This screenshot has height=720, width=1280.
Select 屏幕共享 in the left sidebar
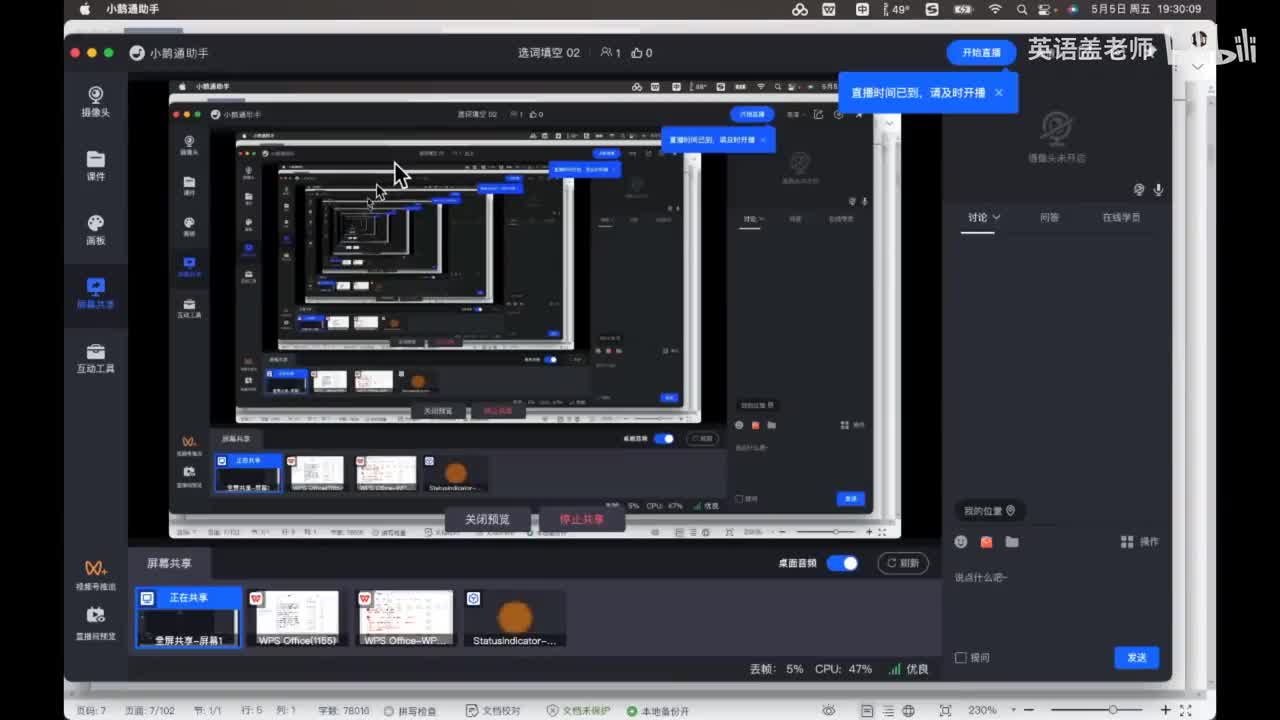[x=96, y=294]
